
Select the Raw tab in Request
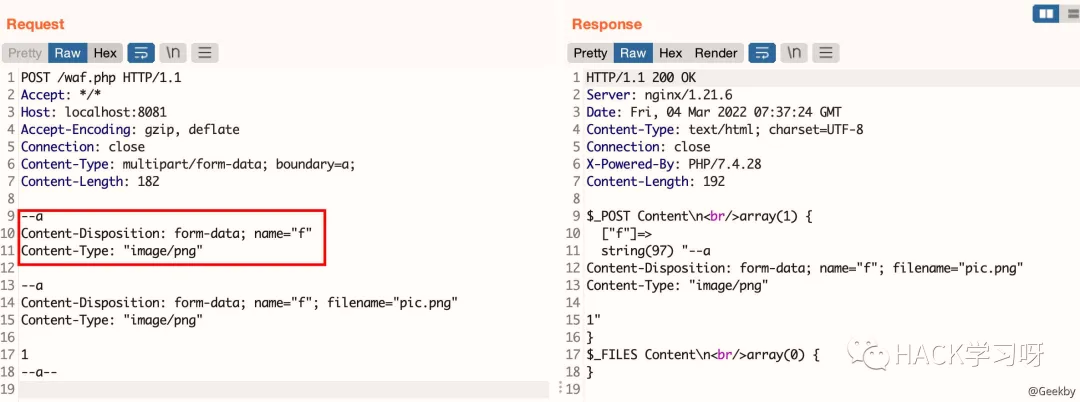point(68,53)
